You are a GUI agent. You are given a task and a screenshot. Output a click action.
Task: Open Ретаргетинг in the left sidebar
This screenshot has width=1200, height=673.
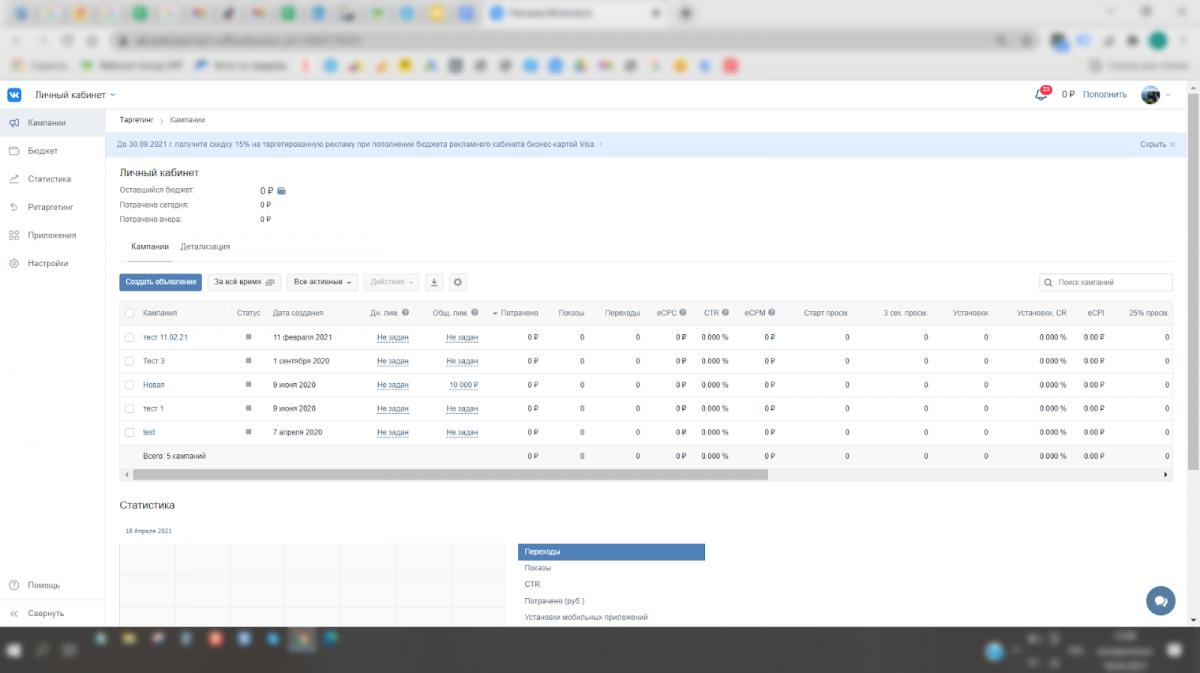pos(50,207)
